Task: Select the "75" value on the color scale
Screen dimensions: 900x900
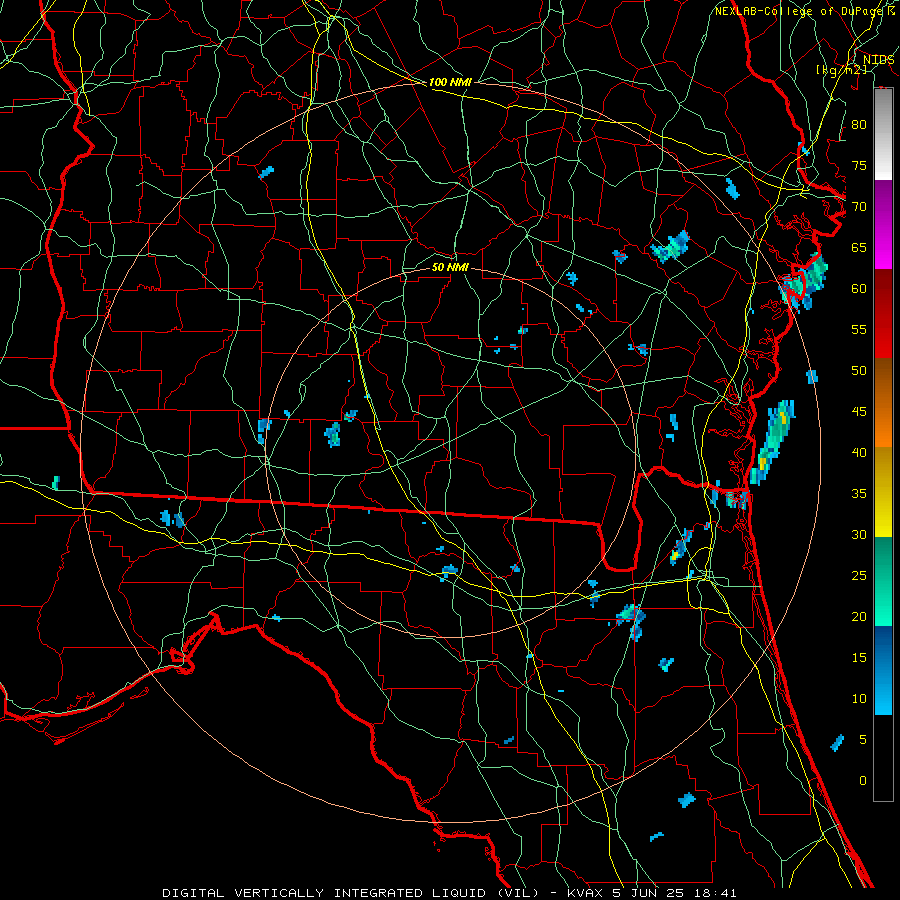Action: click(x=859, y=166)
